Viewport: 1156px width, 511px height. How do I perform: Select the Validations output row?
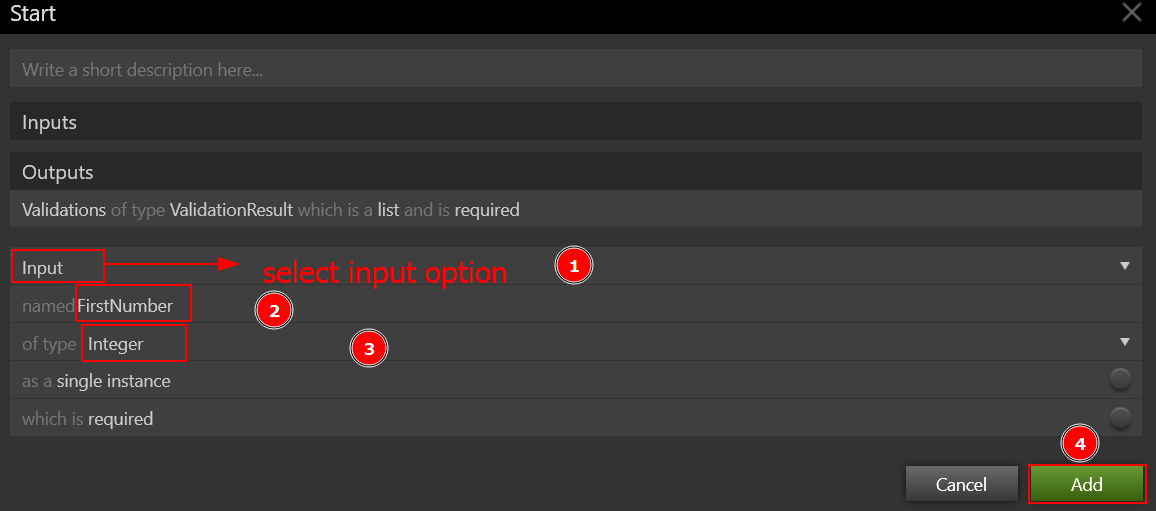(575, 210)
